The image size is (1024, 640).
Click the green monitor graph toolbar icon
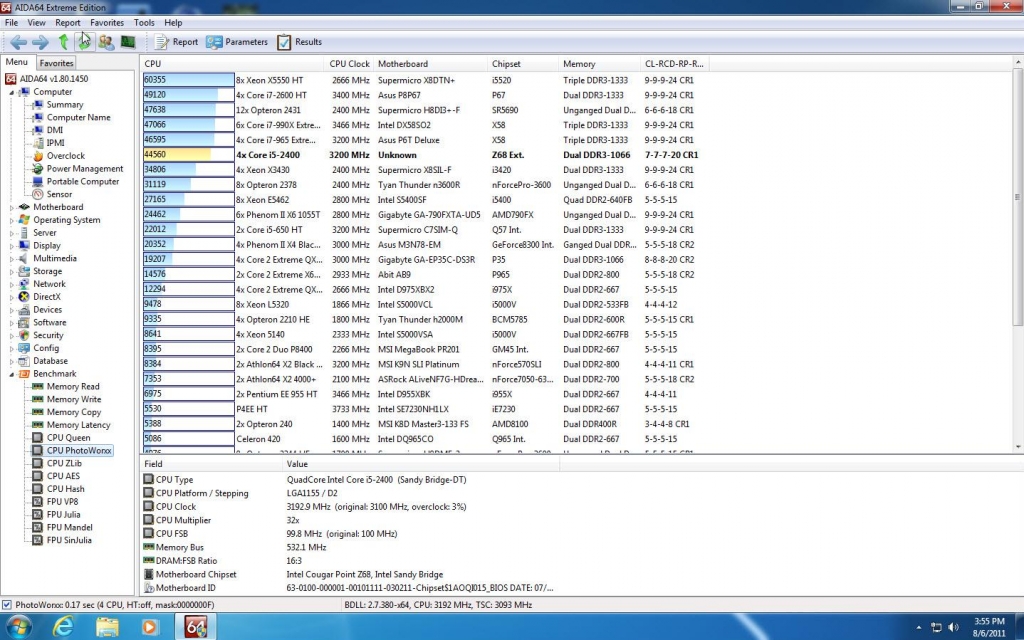[x=128, y=41]
